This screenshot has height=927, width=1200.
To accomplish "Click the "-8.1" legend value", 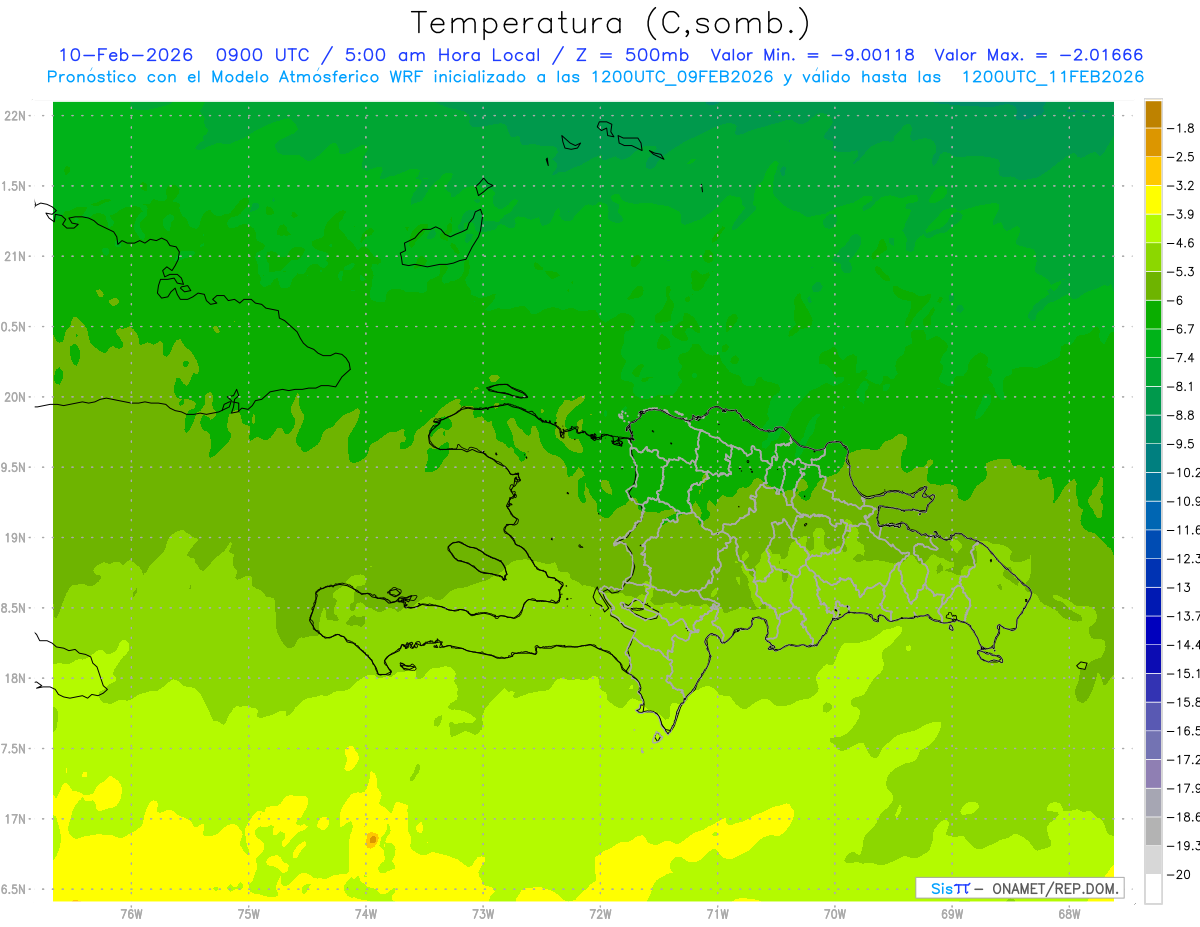I will click(x=1183, y=386).
